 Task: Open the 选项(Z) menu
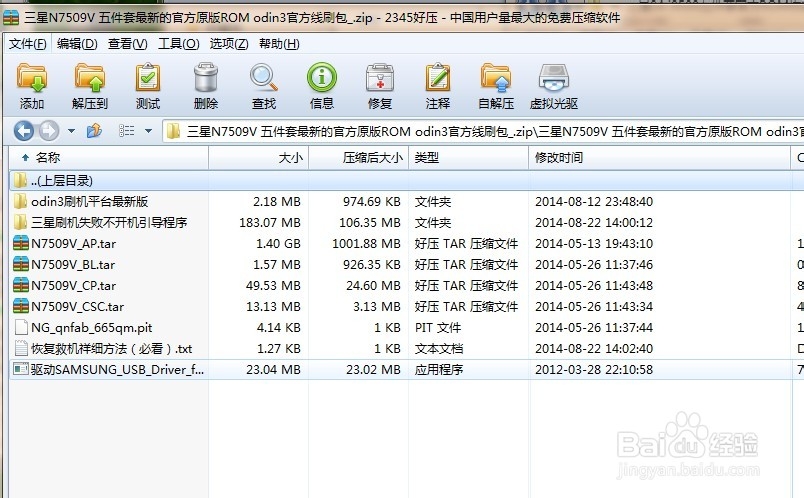coord(229,44)
